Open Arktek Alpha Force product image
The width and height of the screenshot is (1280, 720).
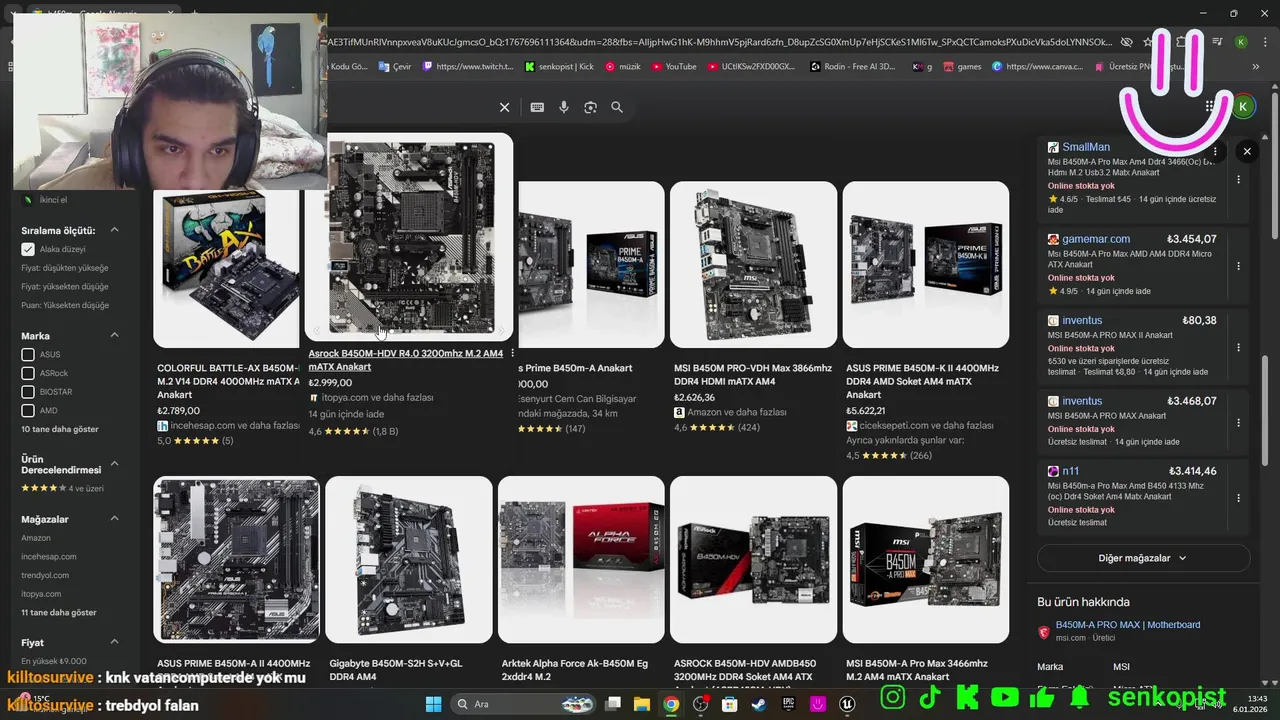581,559
